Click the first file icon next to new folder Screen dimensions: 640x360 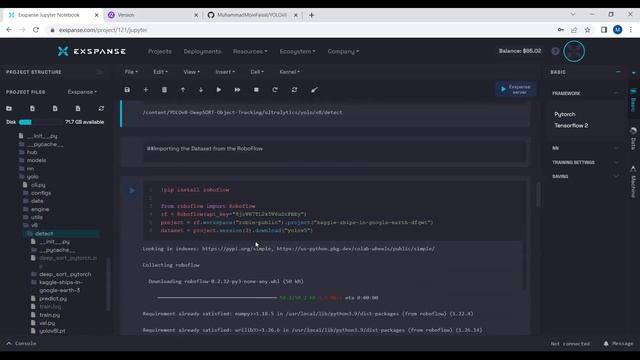click(32, 108)
